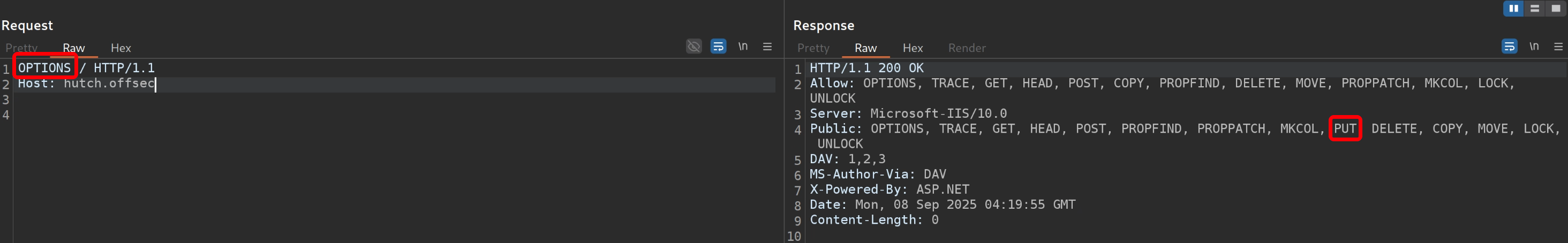Screen dimensions: 1568x243
Task: Open the Request panel hamburger menu
Action: (767, 46)
